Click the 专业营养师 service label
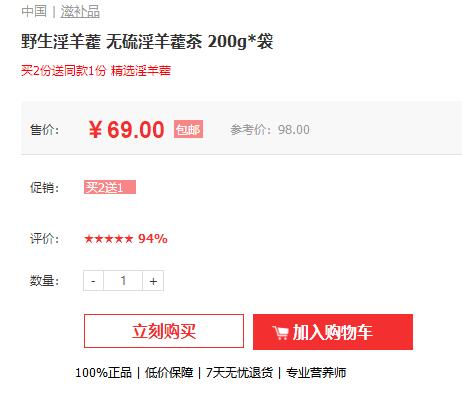The image size is (462, 400). [x=316, y=373]
